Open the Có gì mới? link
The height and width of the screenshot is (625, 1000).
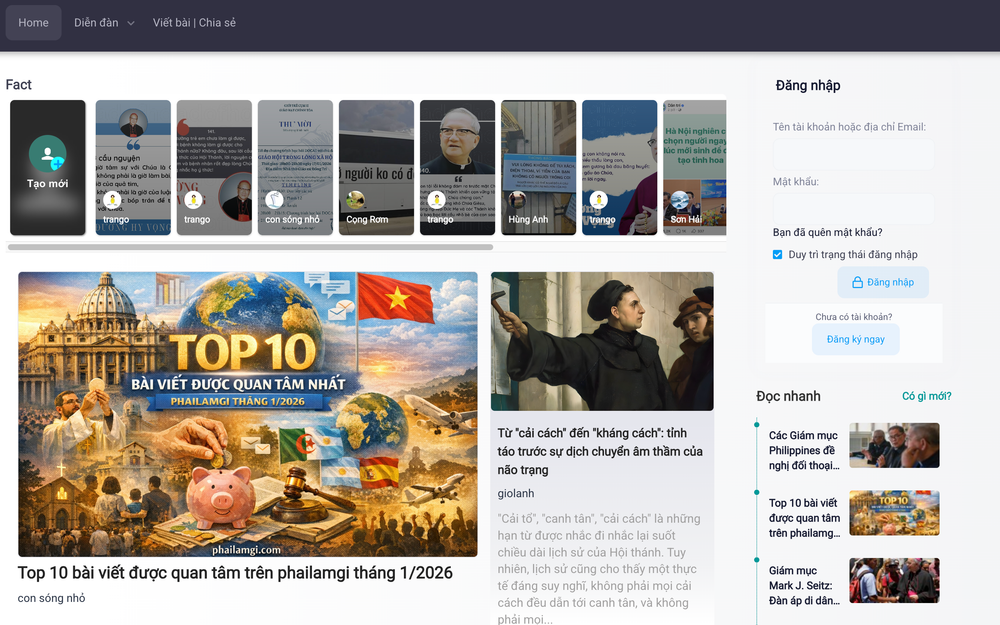point(926,396)
